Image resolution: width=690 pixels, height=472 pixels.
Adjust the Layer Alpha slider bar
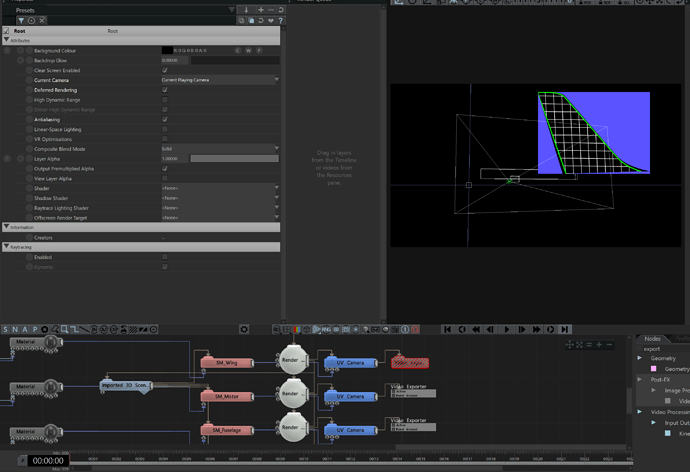point(235,159)
